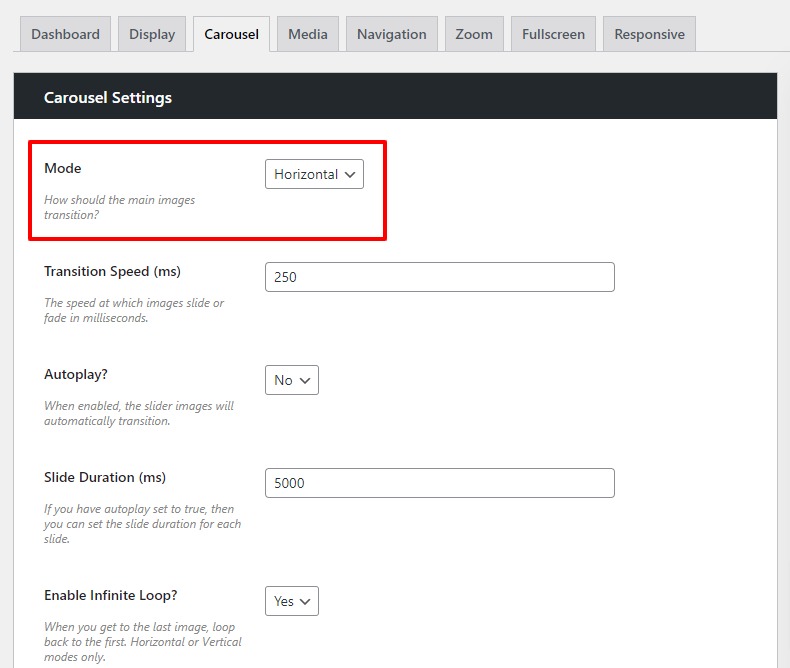Click the Enable Infinite Loop? label
The height and width of the screenshot is (668, 790).
(110, 595)
